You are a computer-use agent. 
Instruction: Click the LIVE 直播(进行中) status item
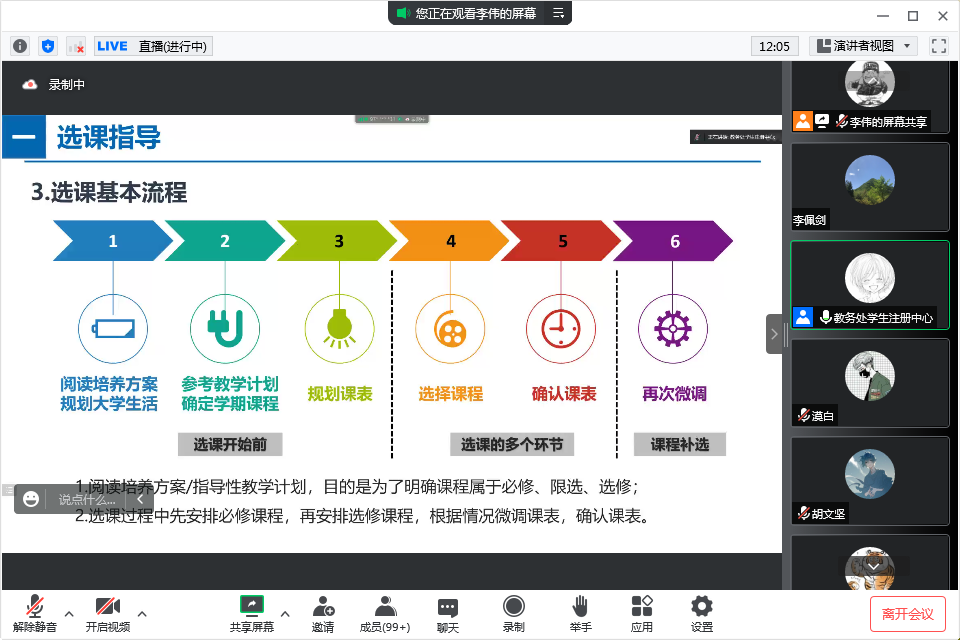pos(153,46)
